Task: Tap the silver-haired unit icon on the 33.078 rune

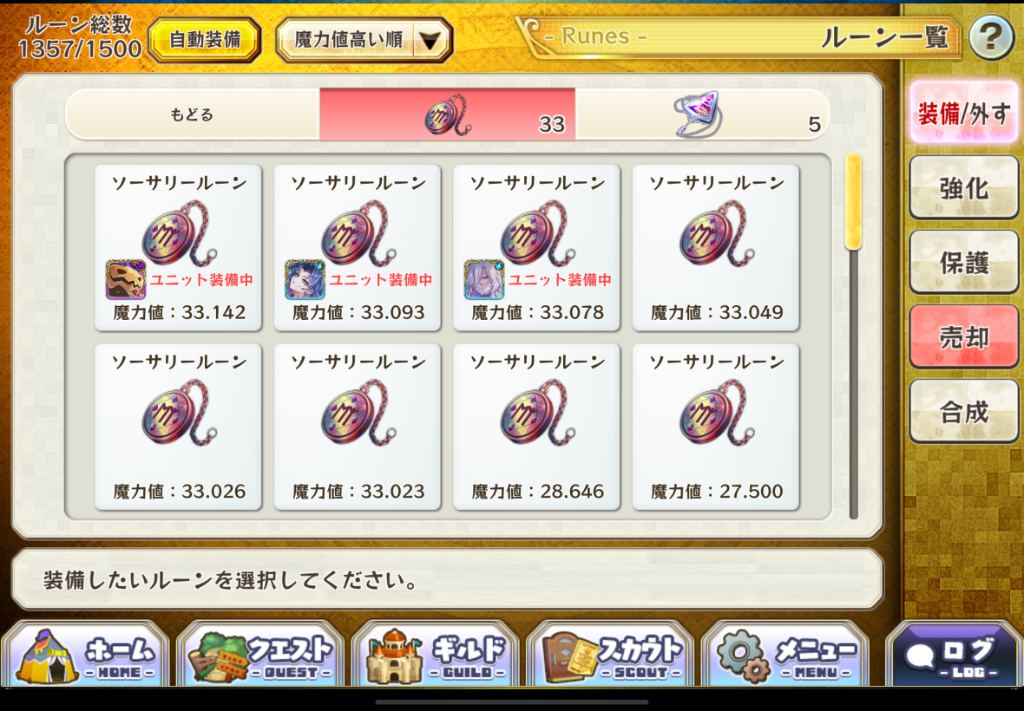Action: (484, 279)
